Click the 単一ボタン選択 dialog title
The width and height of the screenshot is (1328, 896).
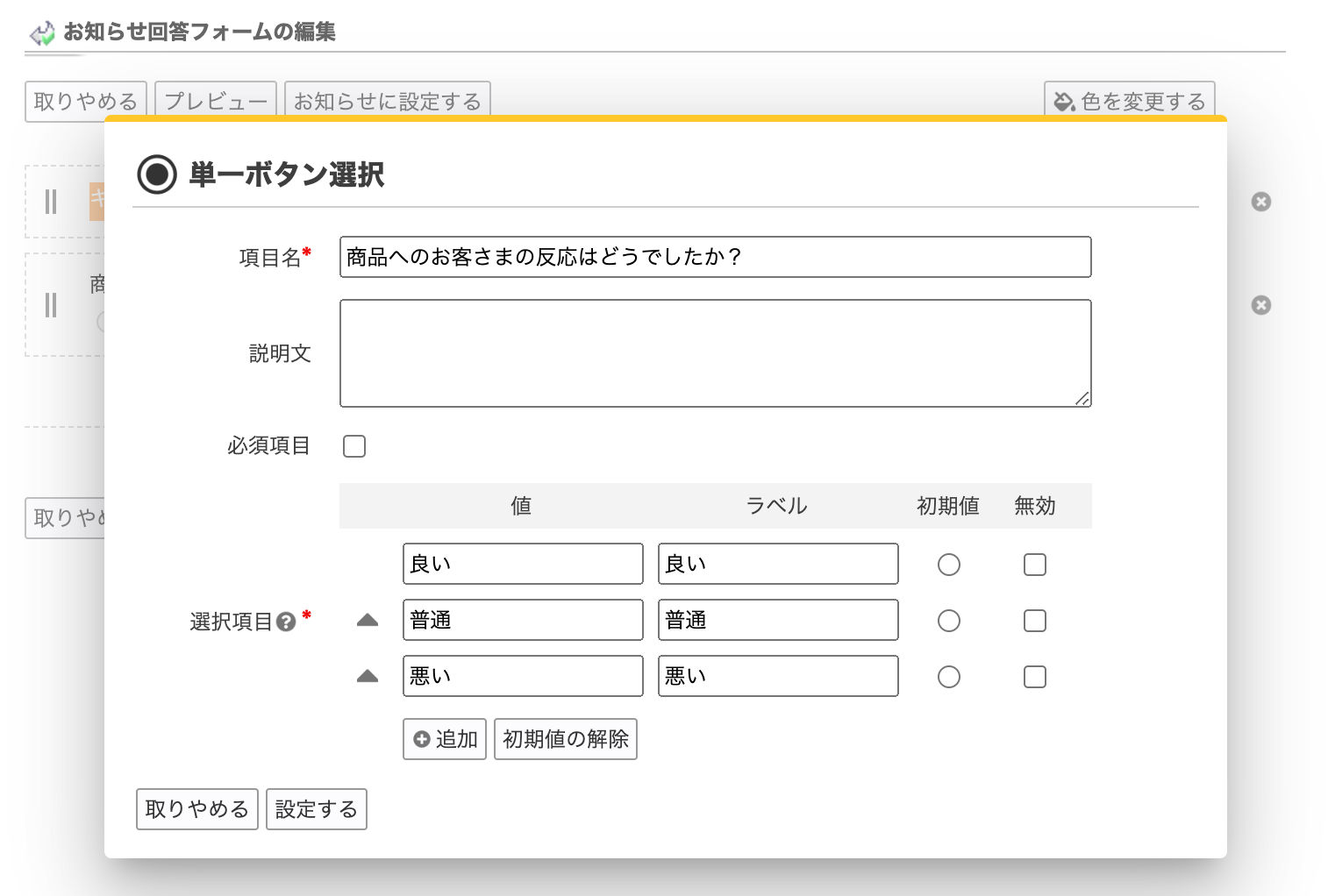click(287, 174)
